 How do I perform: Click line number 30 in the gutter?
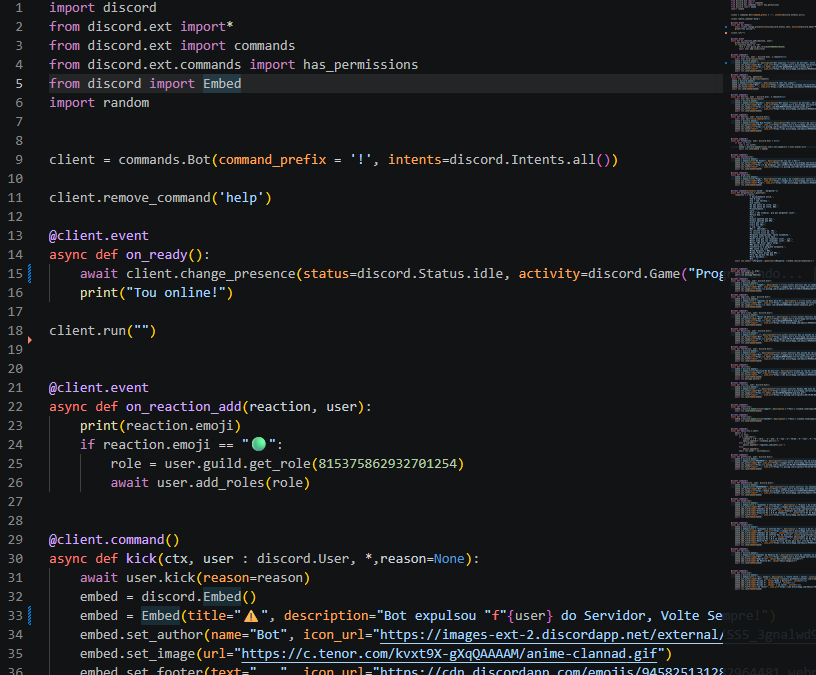tap(15, 558)
